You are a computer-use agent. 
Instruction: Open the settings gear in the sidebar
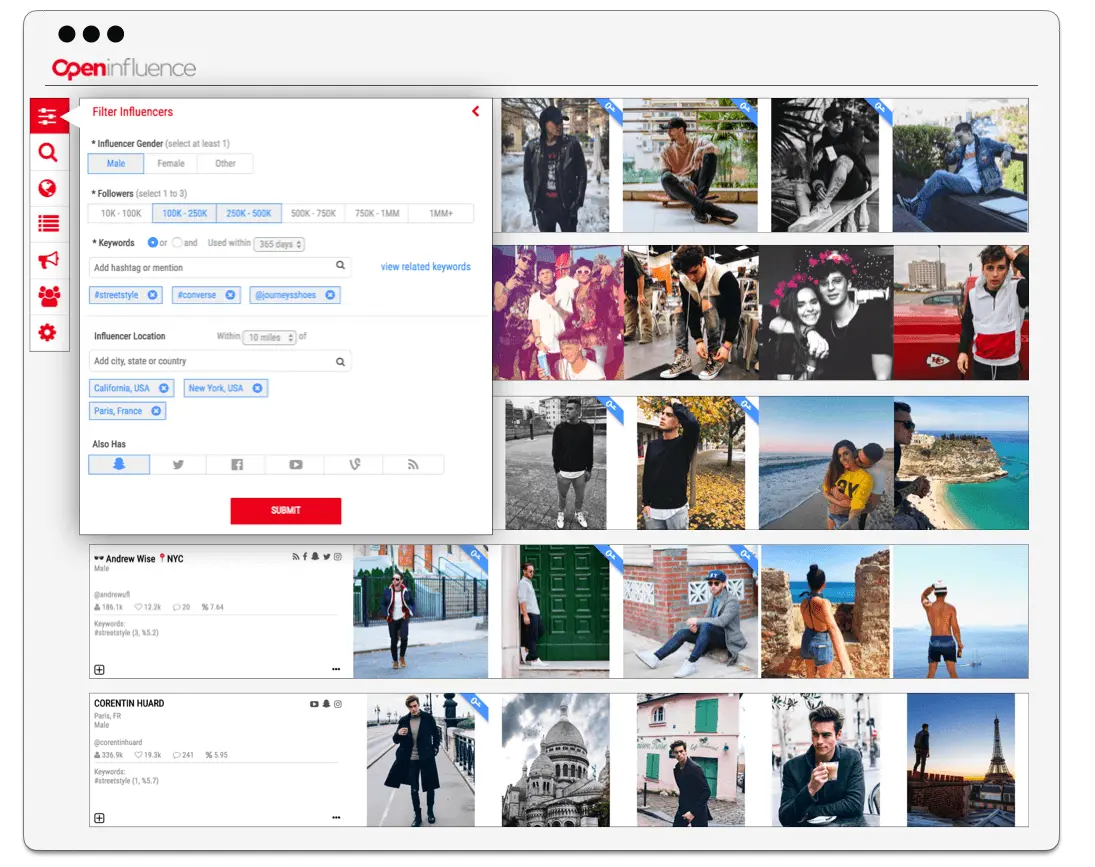[48, 333]
